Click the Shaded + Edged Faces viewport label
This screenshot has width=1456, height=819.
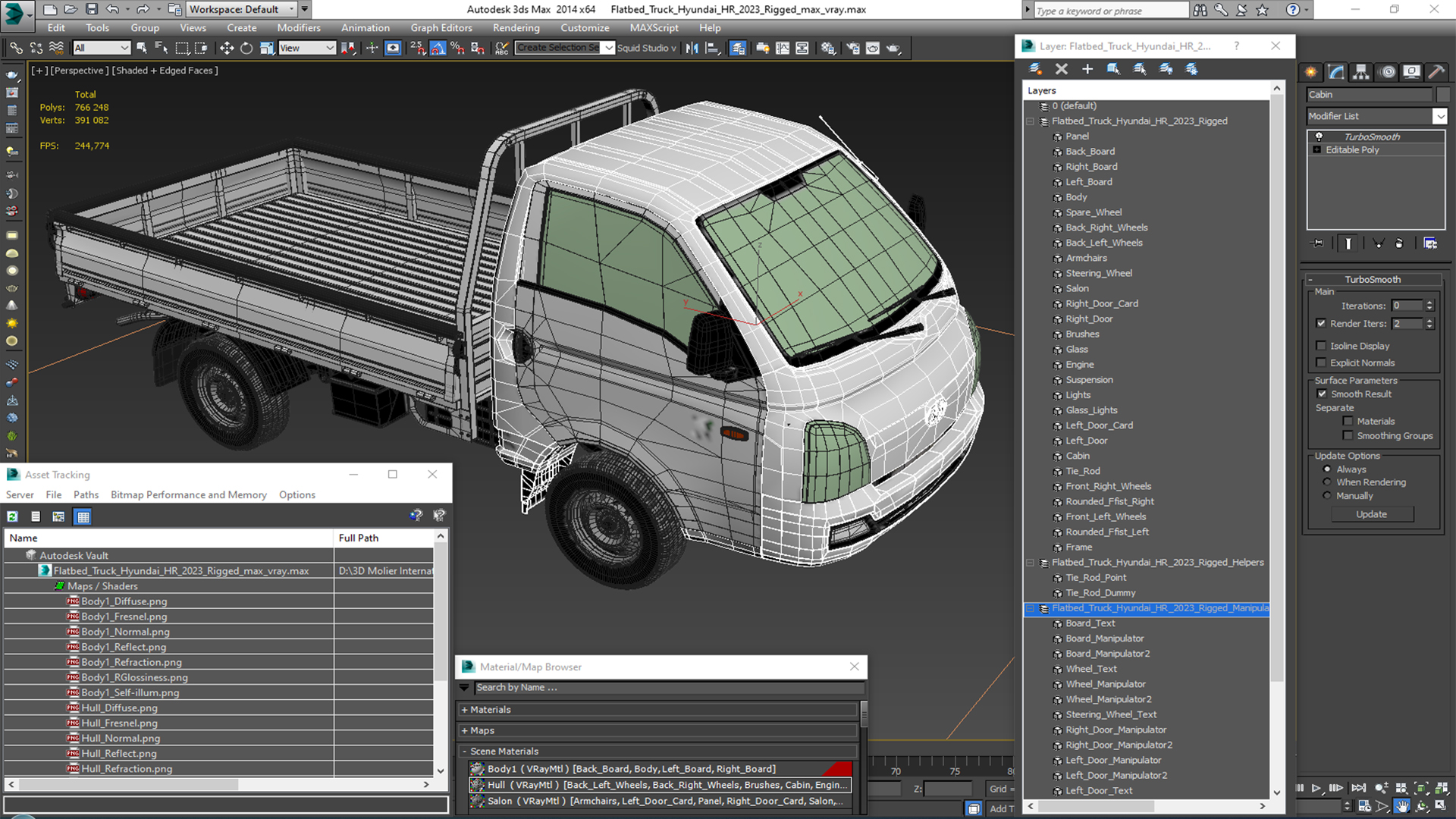pos(165,71)
